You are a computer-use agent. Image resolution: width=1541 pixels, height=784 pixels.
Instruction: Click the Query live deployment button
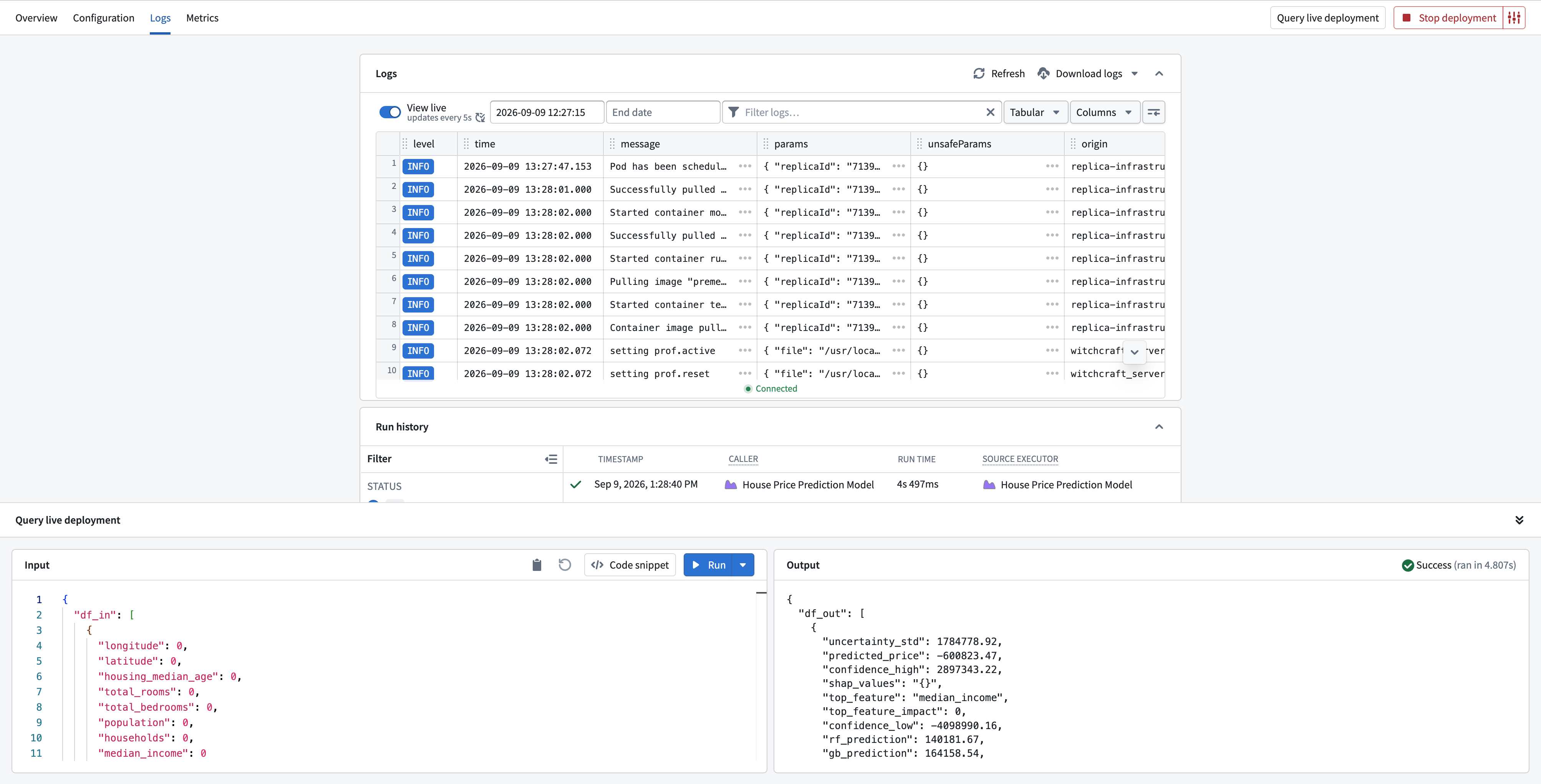pos(1327,18)
